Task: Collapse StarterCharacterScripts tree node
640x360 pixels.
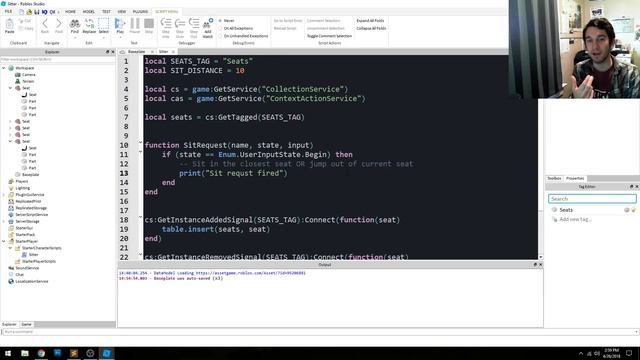Action: tap(11, 248)
